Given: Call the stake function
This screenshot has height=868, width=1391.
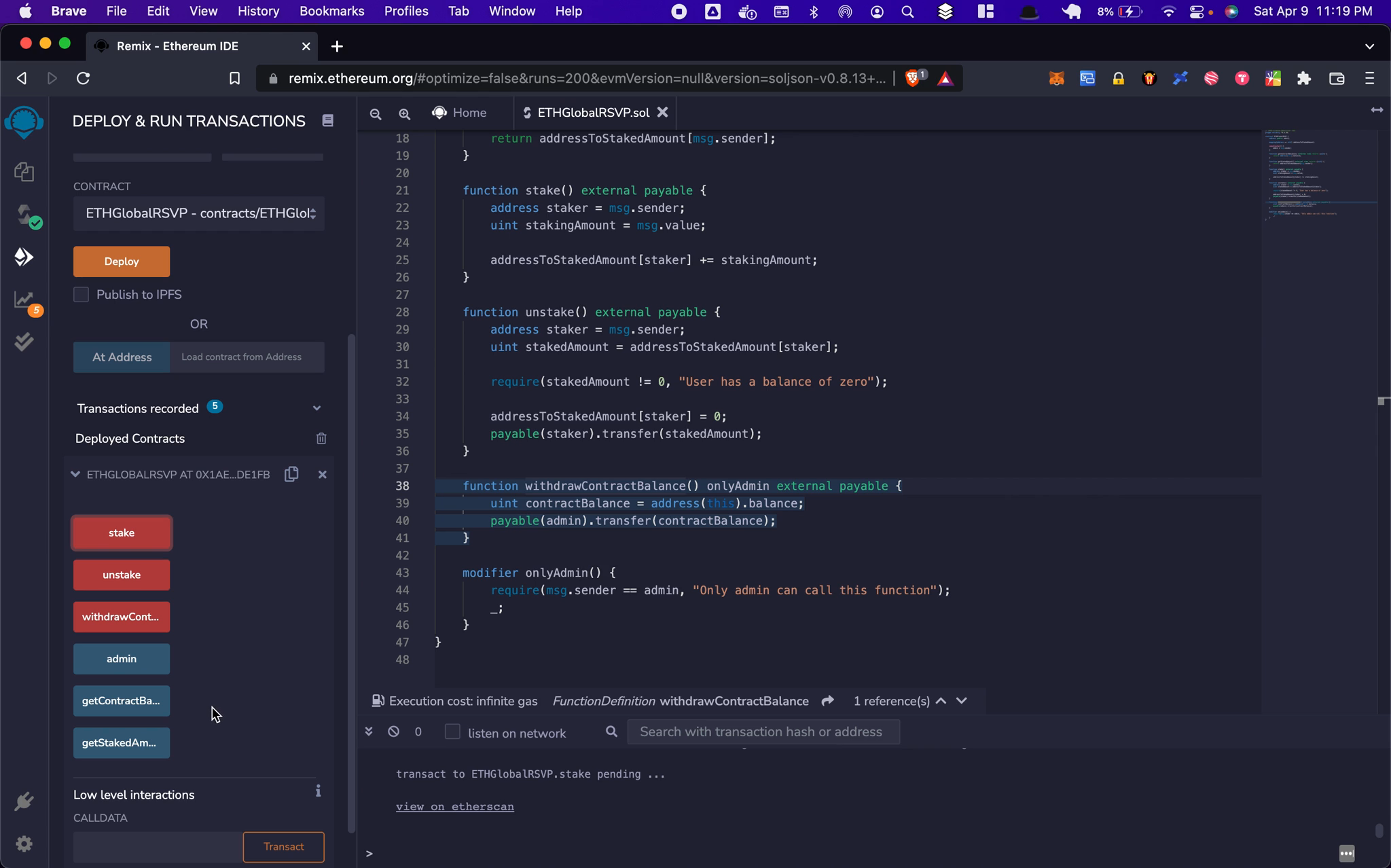Looking at the screenshot, I should click(x=122, y=533).
